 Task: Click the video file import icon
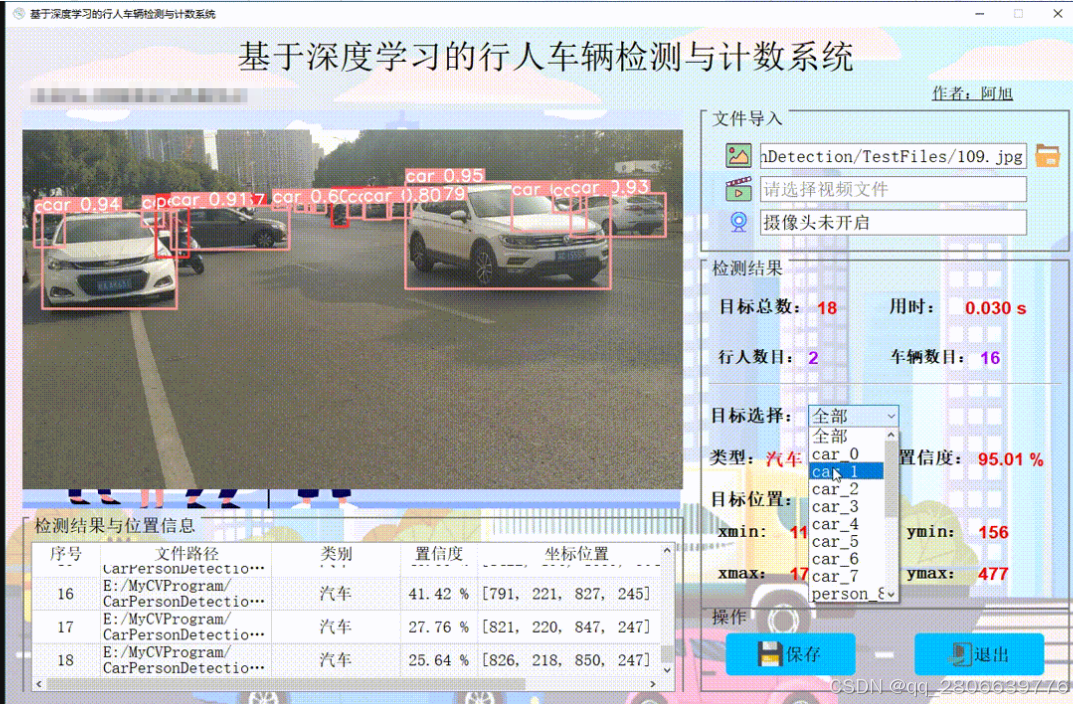click(738, 189)
